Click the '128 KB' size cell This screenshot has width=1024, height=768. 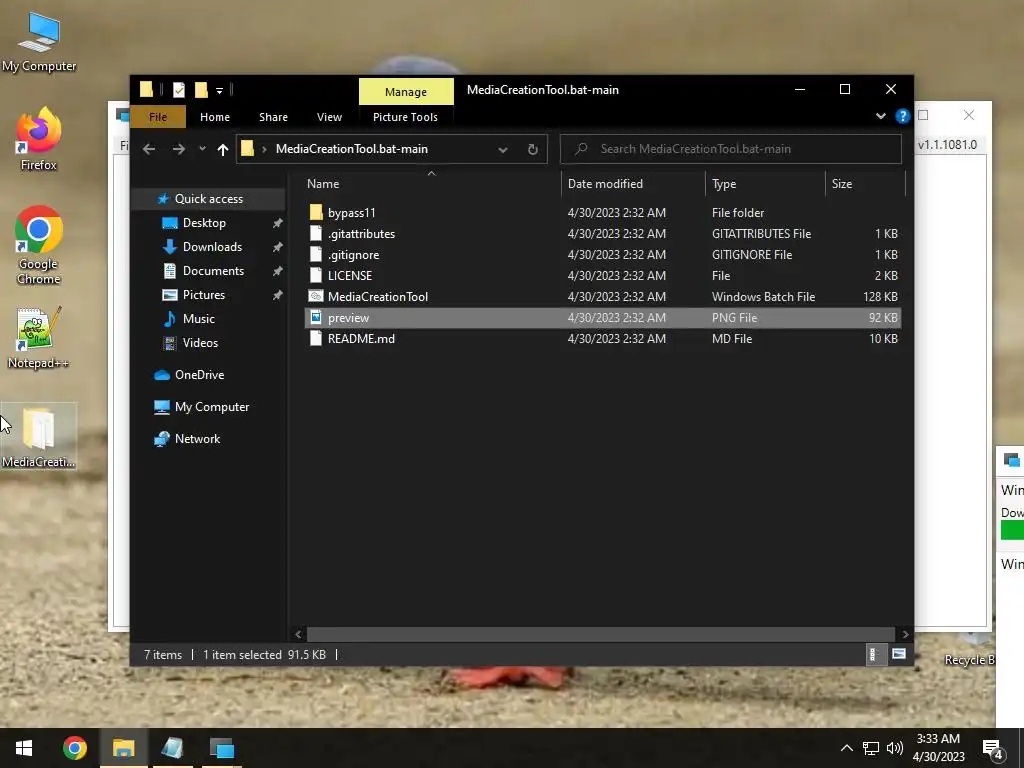(x=880, y=296)
